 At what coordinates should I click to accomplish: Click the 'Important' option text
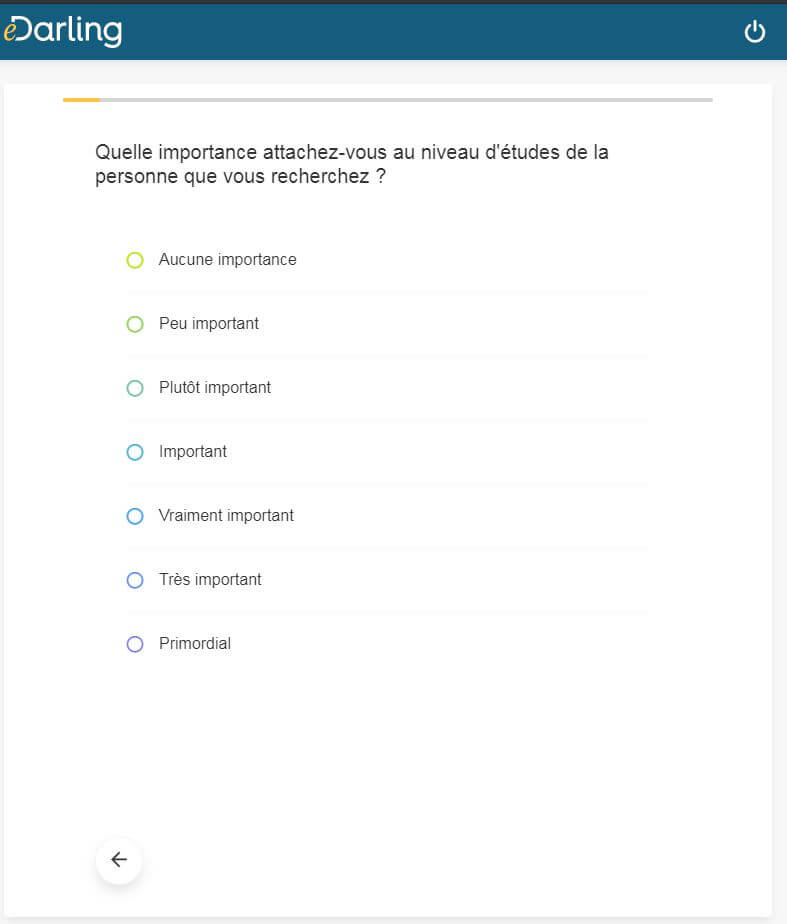(x=192, y=452)
